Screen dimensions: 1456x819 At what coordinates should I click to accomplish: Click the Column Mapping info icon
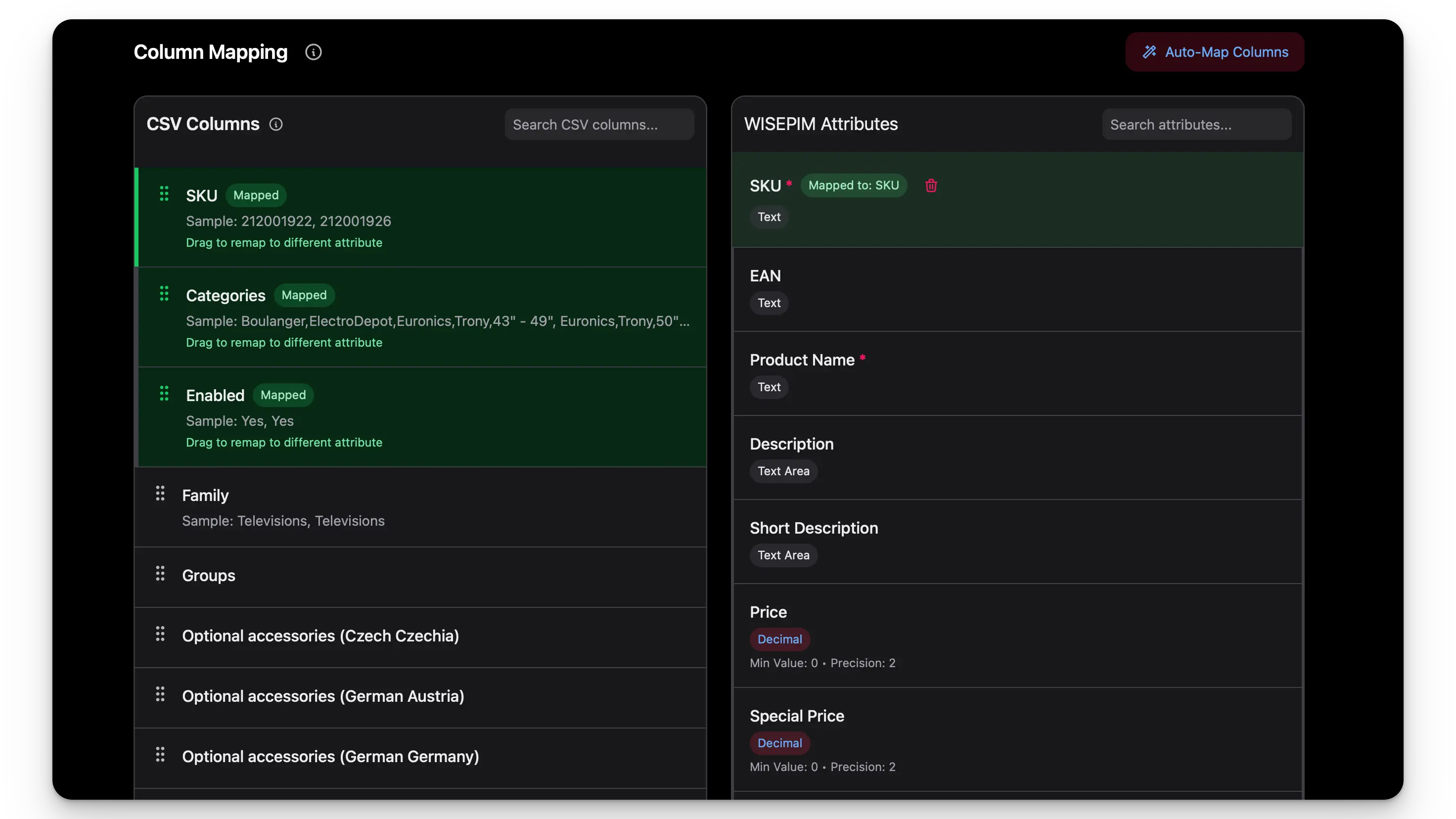(313, 52)
